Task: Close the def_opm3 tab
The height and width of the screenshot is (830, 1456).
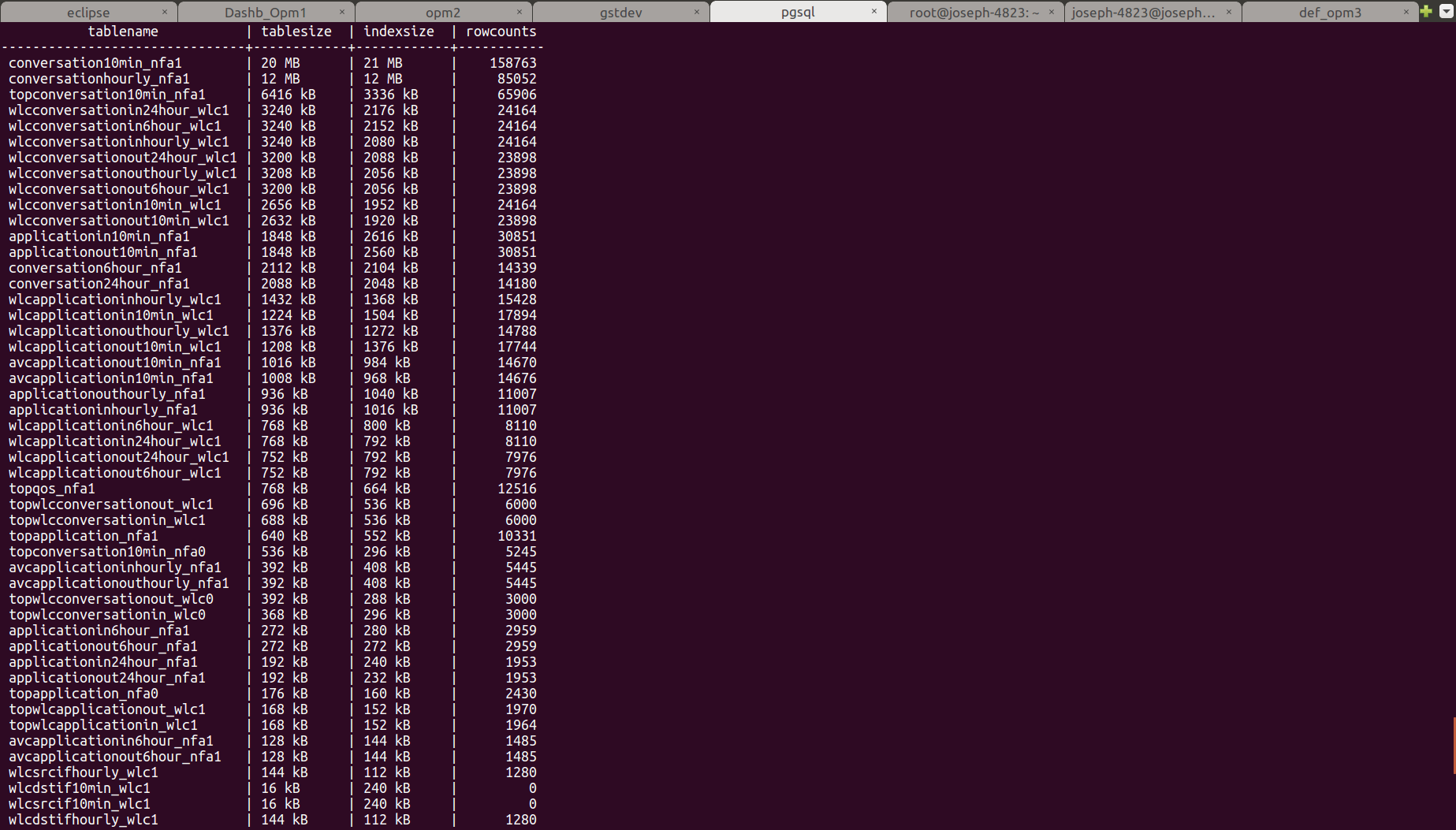Action: [1406, 12]
